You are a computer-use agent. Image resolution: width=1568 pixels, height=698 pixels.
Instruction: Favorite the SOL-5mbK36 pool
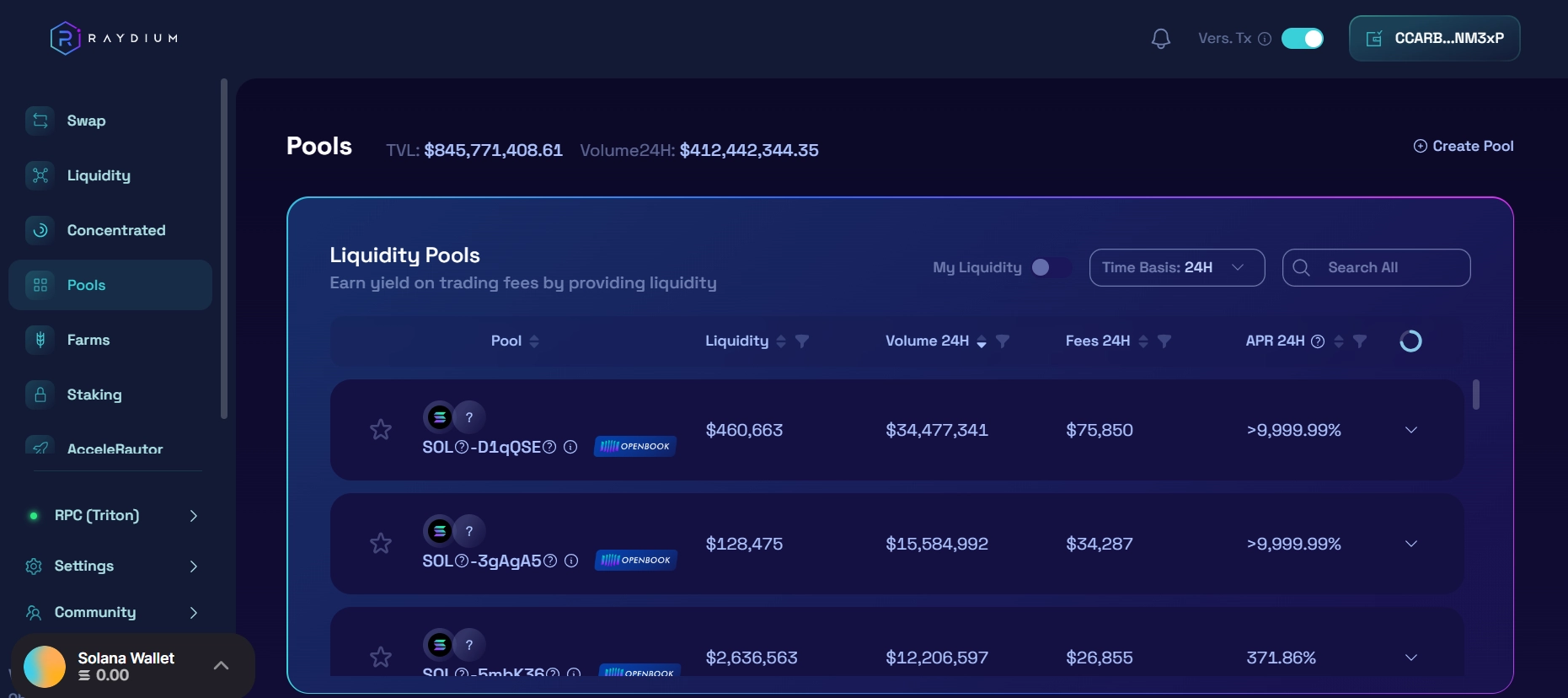pyautogui.click(x=381, y=658)
